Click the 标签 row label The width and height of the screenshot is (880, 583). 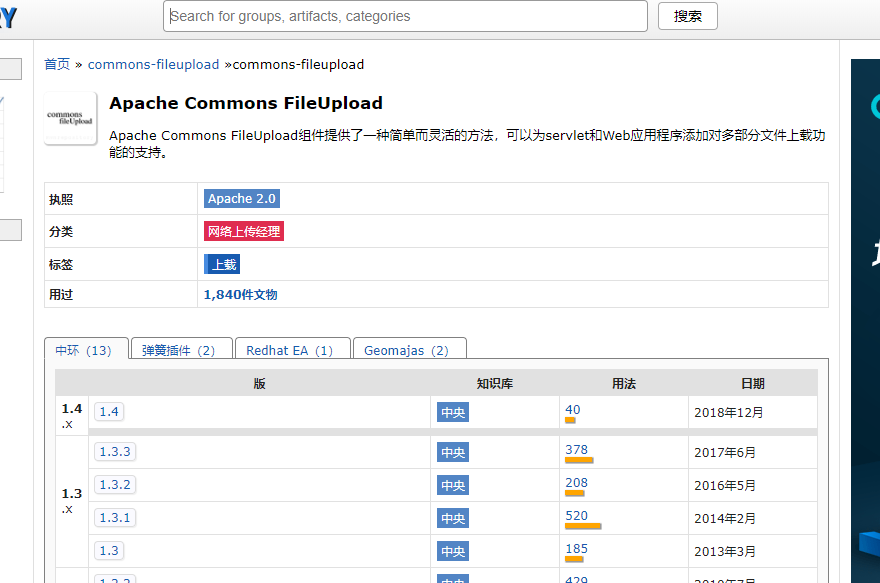point(61,264)
